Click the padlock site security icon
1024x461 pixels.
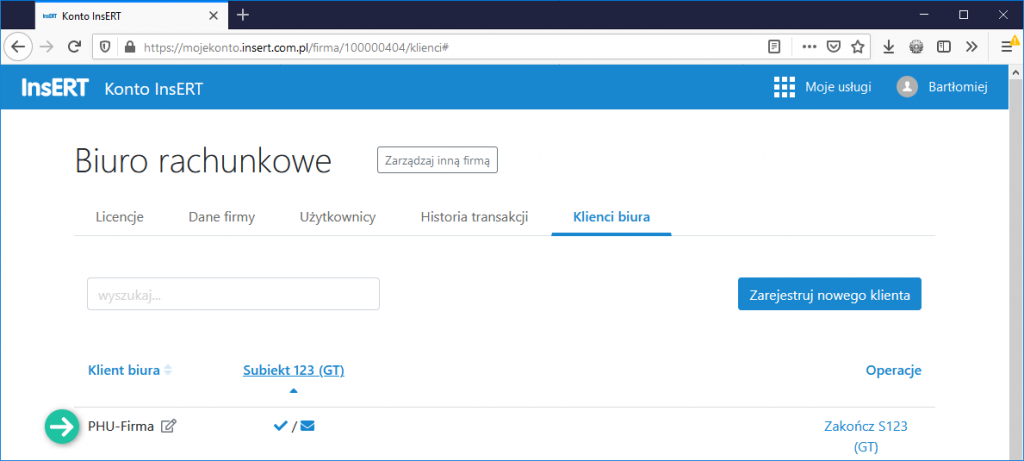pyautogui.click(x=129, y=46)
